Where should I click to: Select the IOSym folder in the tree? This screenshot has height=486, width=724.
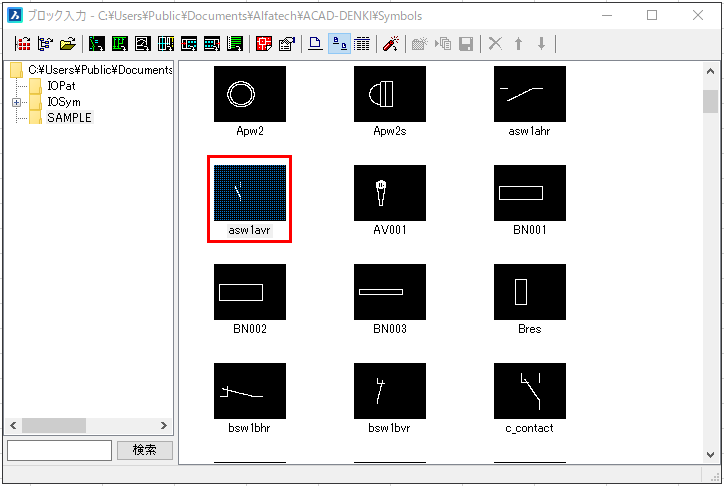click(64, 102)
